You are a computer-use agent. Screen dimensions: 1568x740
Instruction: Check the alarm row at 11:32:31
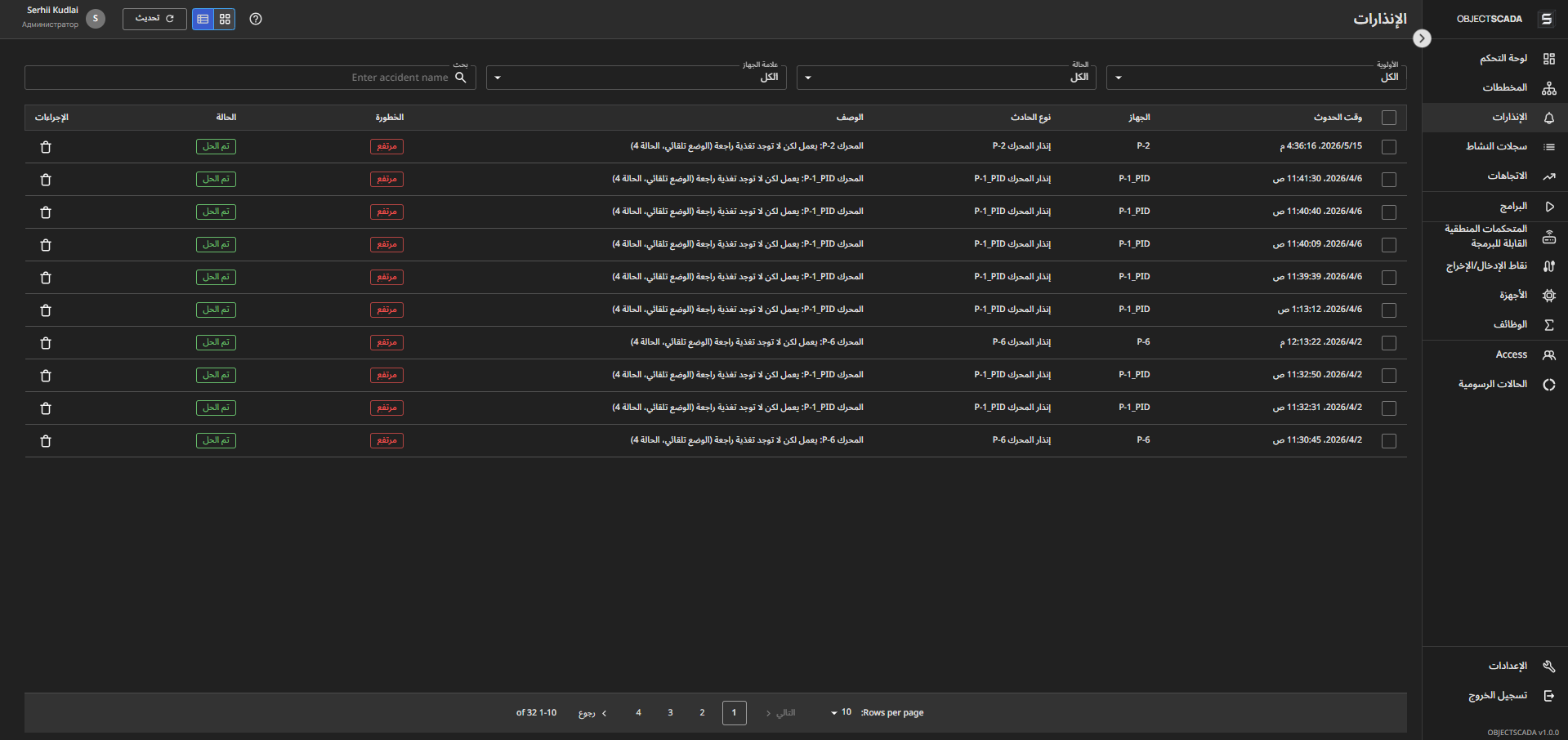(1388, 408)
